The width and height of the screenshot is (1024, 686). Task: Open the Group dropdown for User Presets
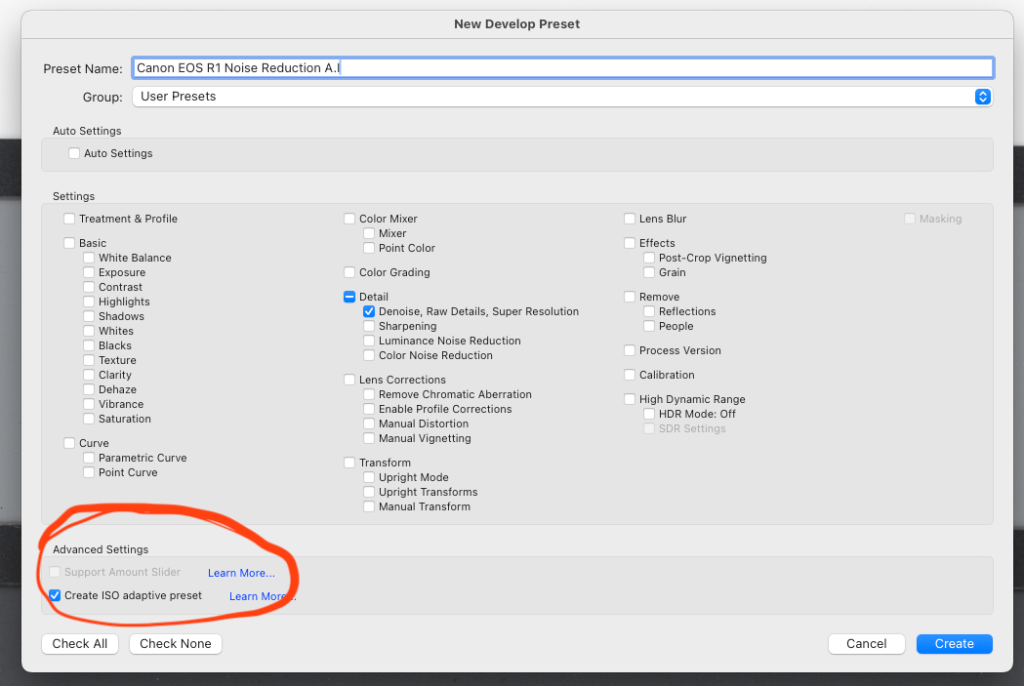point(562,97)
